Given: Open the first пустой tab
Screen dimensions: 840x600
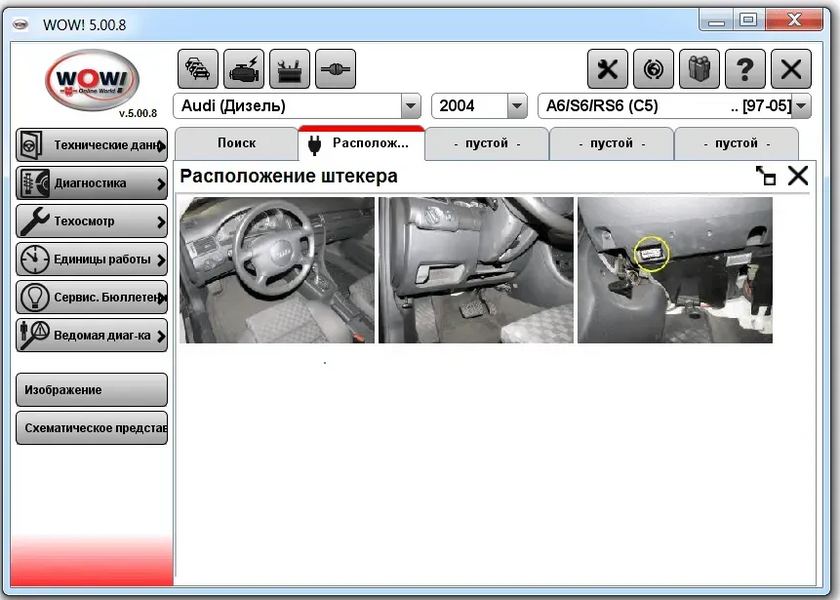Looking at the screenshot, I should point(487,144).
